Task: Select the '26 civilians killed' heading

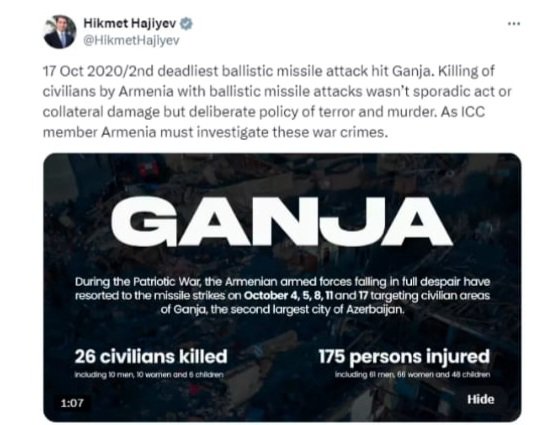Action: [151, 356]
